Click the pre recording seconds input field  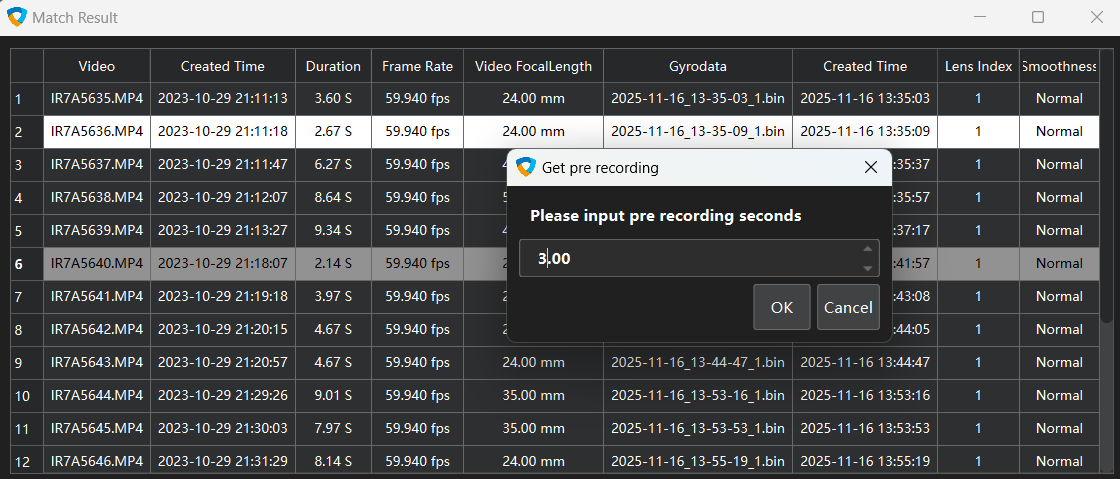(x=690, y=259)
